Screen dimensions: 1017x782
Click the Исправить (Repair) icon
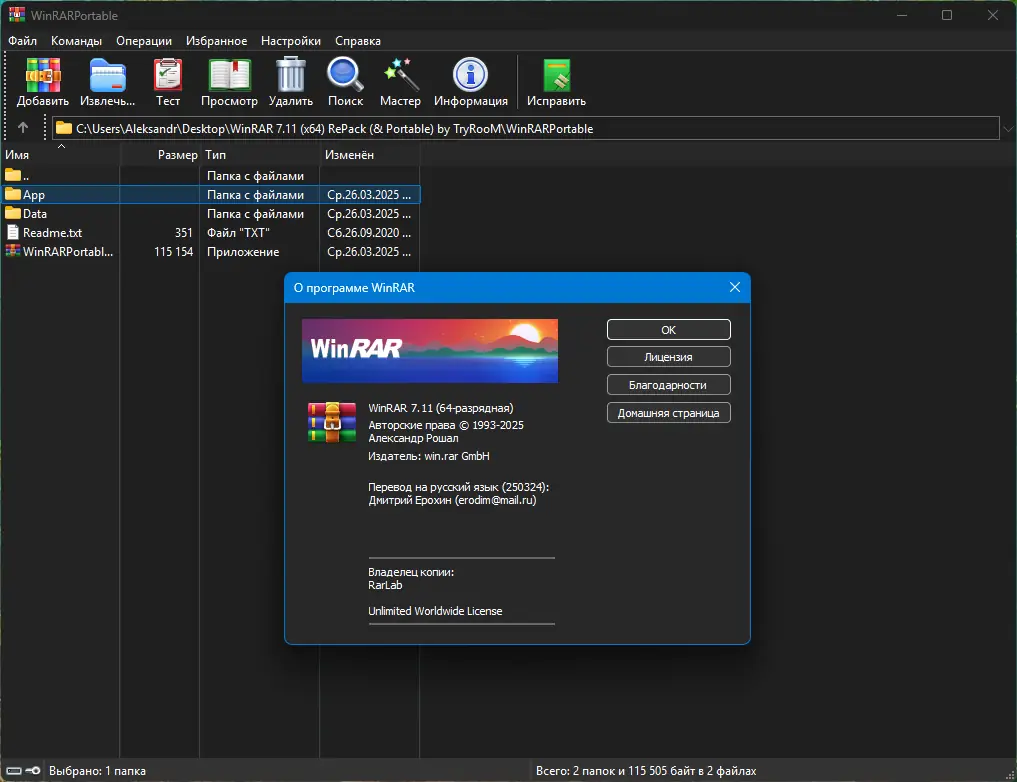coord(556,75)
